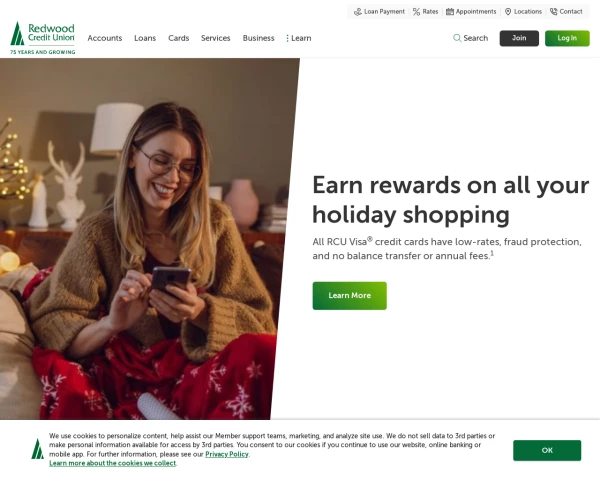Screen dimensions: 600x480
Task: Expand the Accounts menu
Action: point(105,38)
